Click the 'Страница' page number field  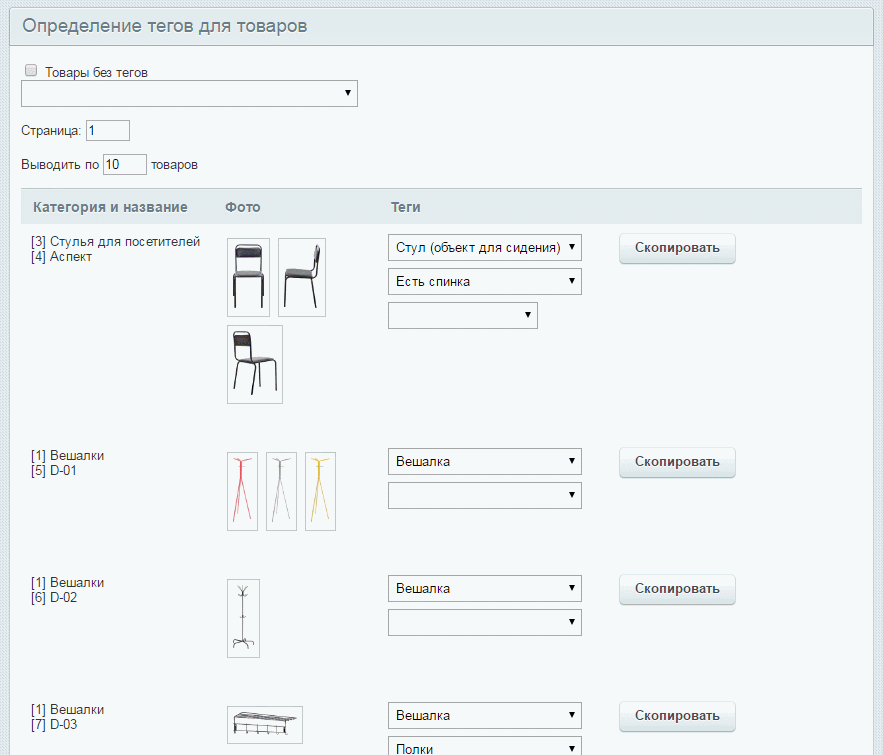108,130
